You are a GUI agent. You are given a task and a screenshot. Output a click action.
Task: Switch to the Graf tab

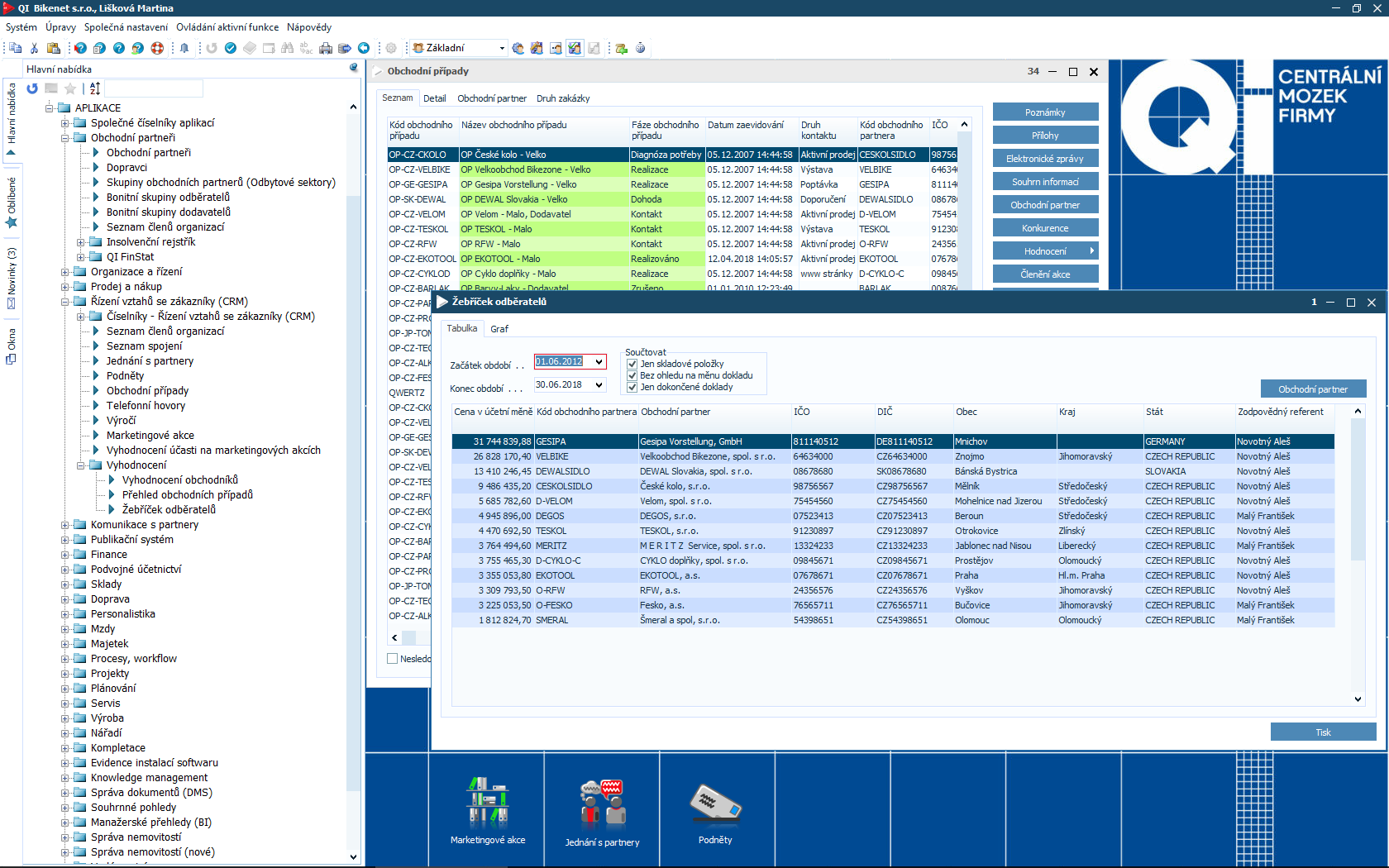(x=499, y=329)
